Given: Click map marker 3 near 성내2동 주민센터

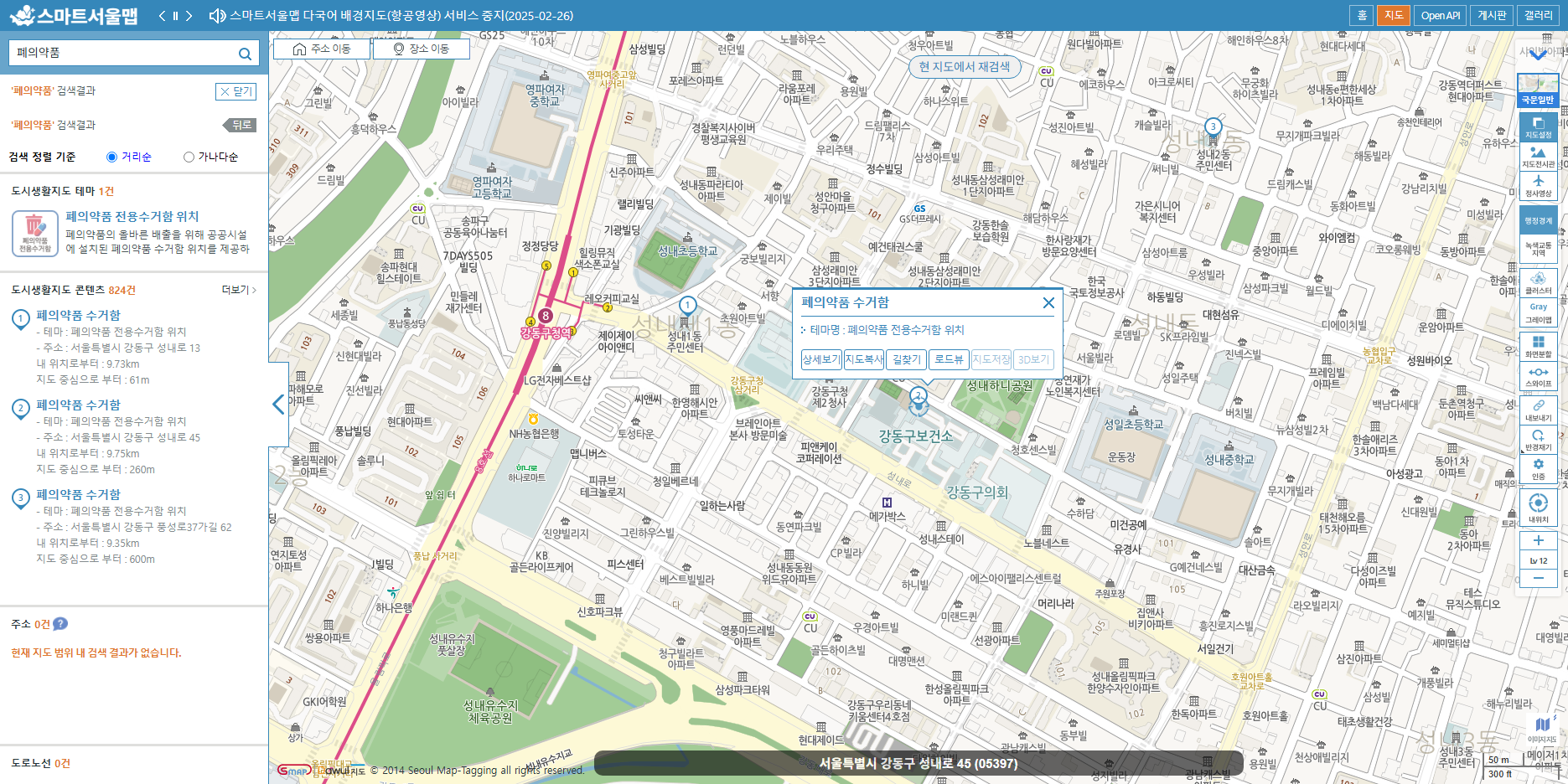Looking at the screenshot, I should click(1213, 127).
